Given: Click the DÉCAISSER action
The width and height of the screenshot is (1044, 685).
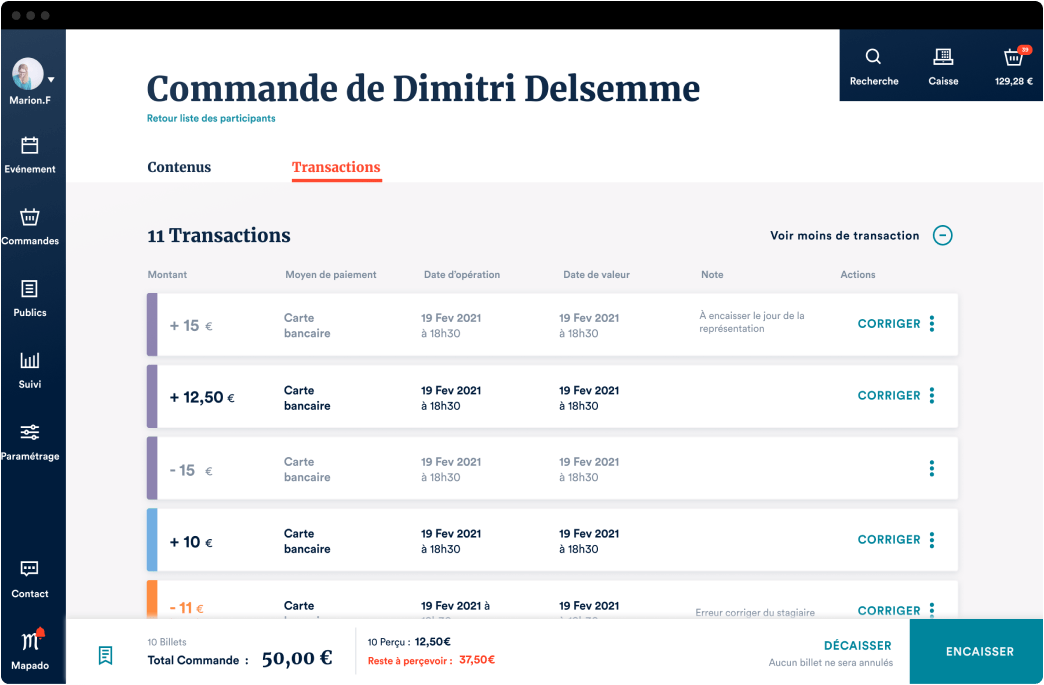Looking at the screenshot, I should point(857,645).
